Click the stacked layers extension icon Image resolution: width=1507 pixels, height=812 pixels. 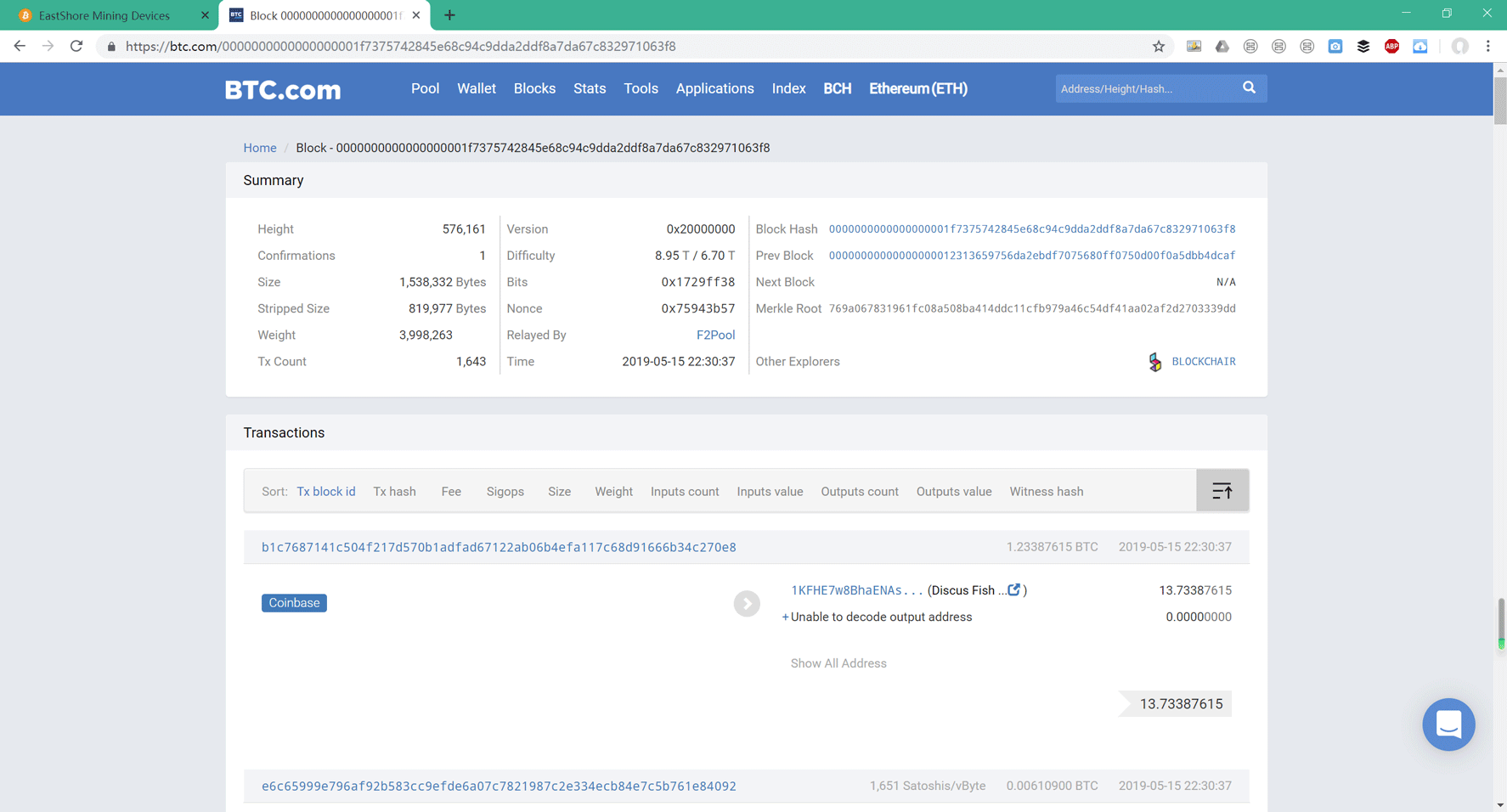1363,47
